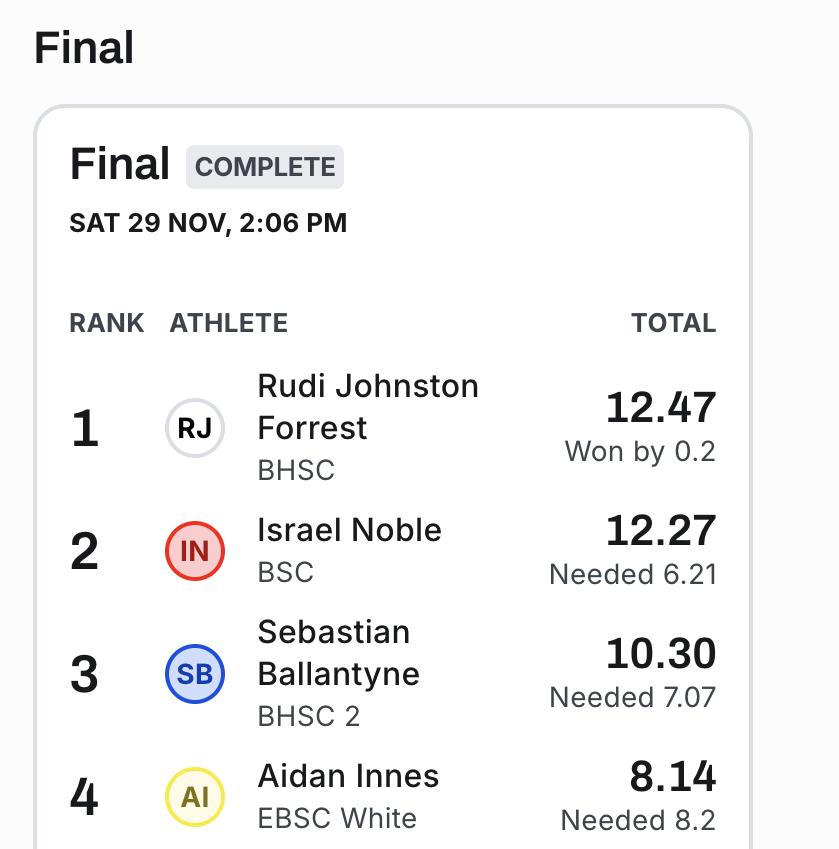Click the COMPLETE status badge
The height and width of the screenshot is (849, 839).
pyautogui.click(x=265, y=167)
